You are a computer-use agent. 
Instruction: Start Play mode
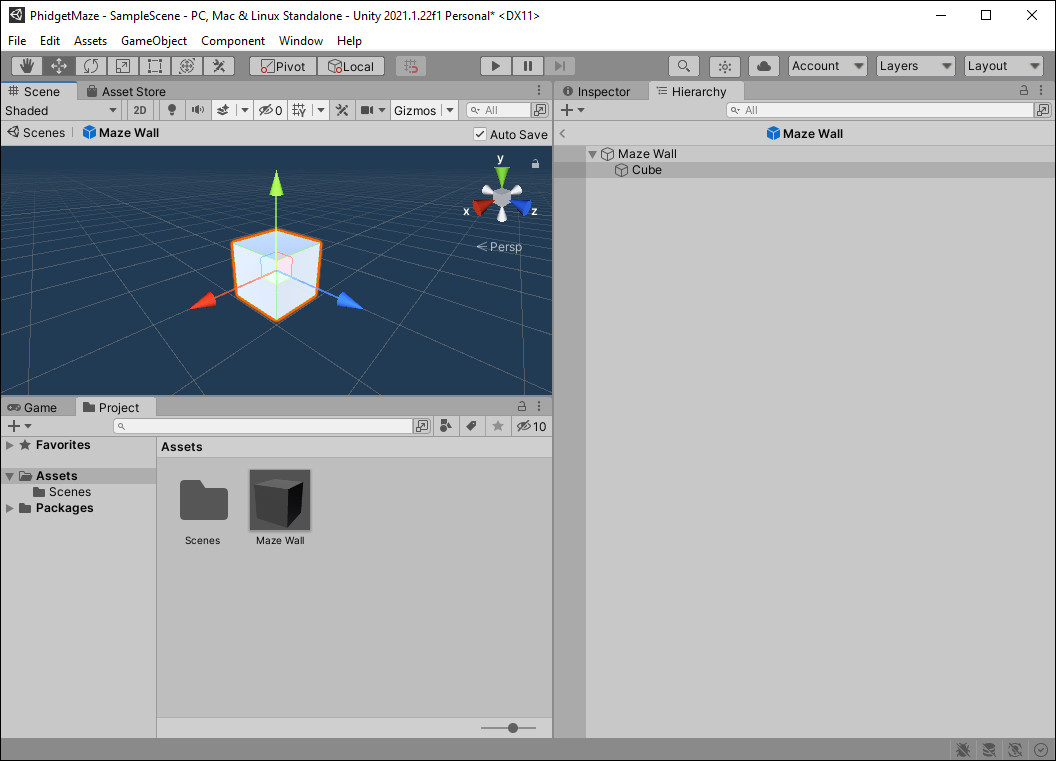496,66
